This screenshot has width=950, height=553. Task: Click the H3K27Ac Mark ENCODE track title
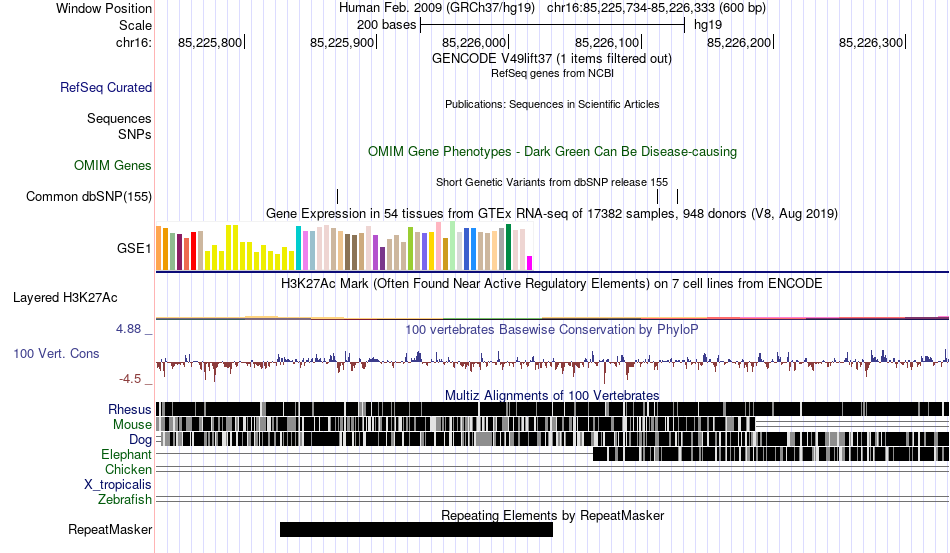[x=552, y=283]
